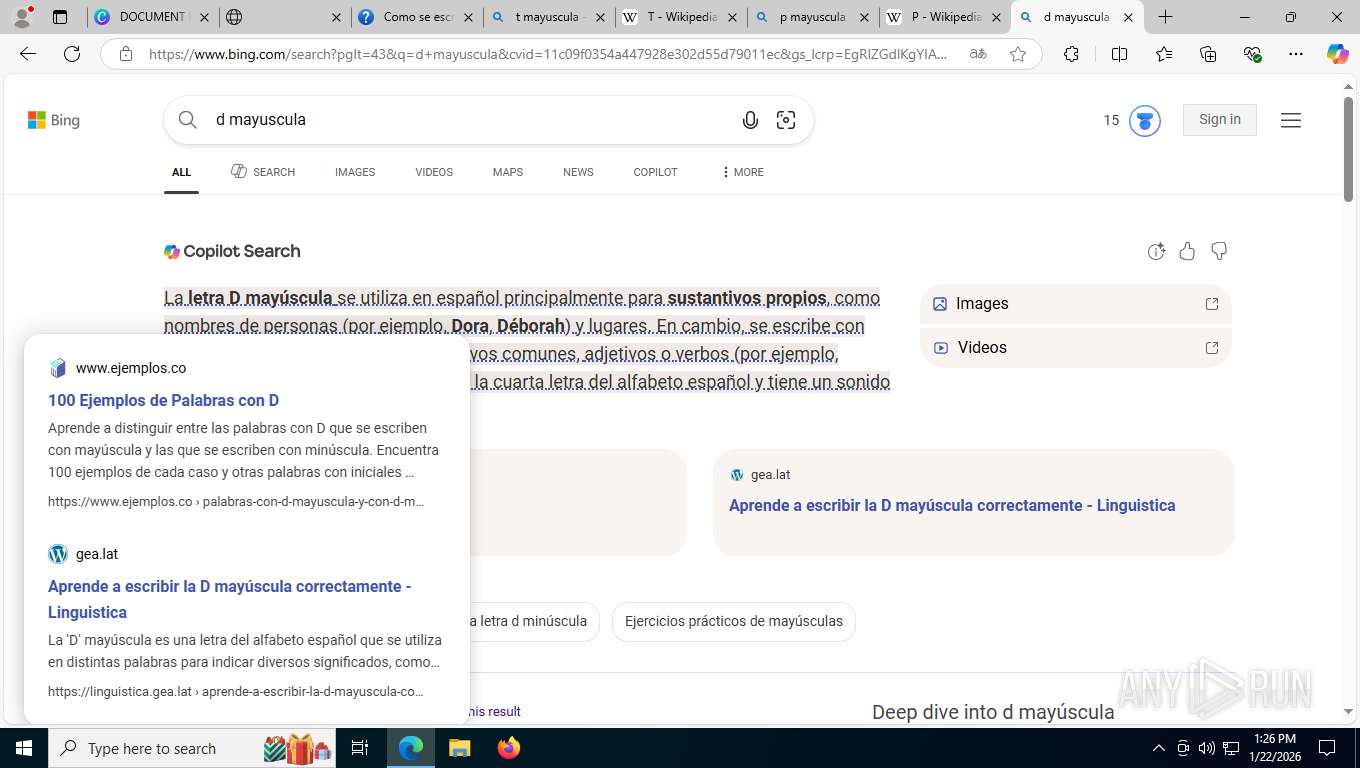Select the MAPS filter tab
The image size is (1360, 768).
(x=508, y=172)
